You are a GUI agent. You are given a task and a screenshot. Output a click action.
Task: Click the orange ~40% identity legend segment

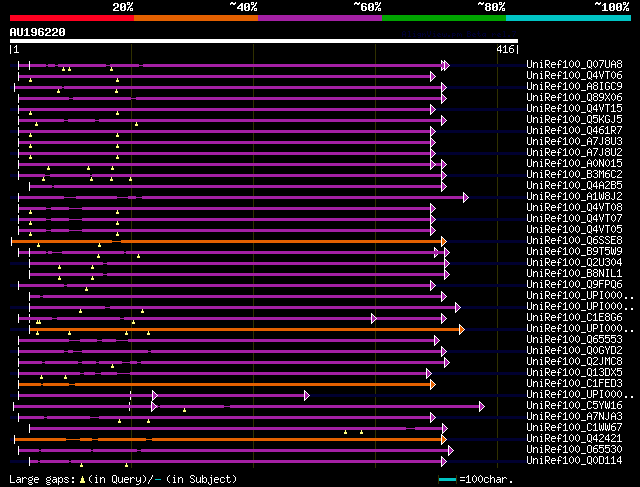point(196,18)
